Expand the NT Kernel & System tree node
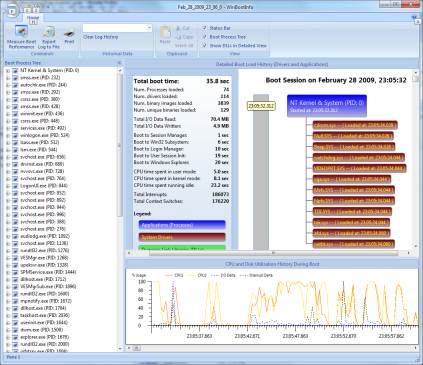Screen dimensions: 423x365 8,71
